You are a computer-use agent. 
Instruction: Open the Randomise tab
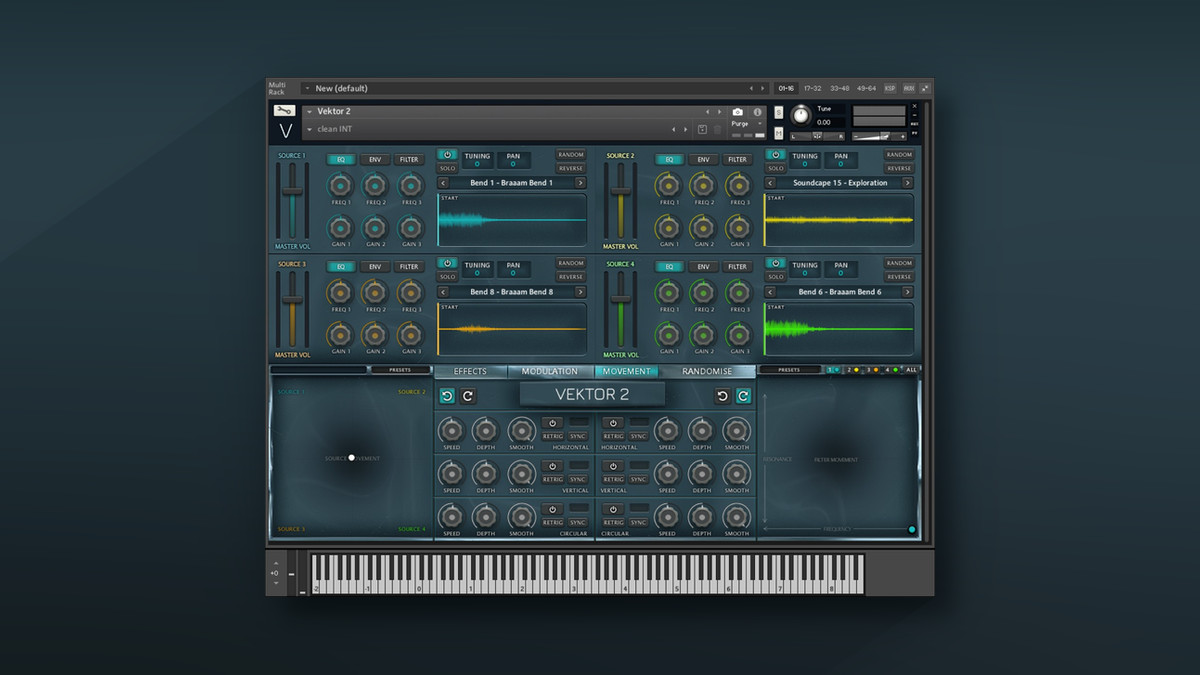point(707,371)
